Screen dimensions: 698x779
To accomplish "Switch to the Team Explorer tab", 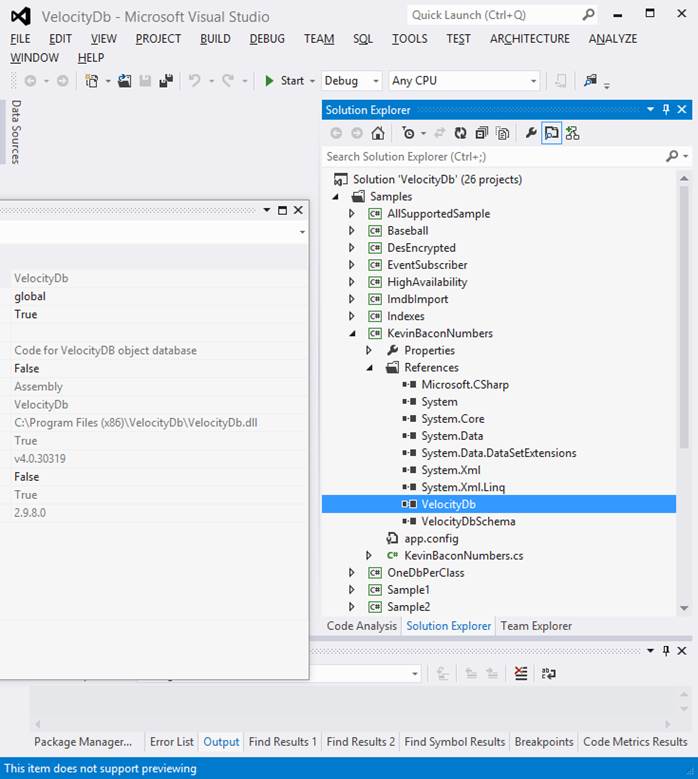I will coord(536,626).
